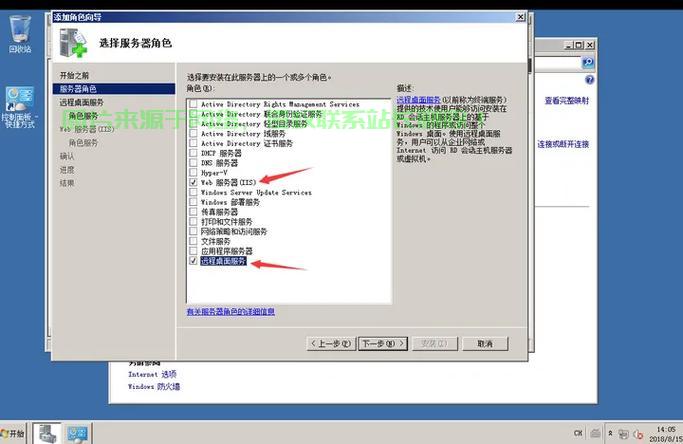Check Active Directory 轻型目录服务 checkbox
The image size is (683, 444).
(x=193, y=124)
